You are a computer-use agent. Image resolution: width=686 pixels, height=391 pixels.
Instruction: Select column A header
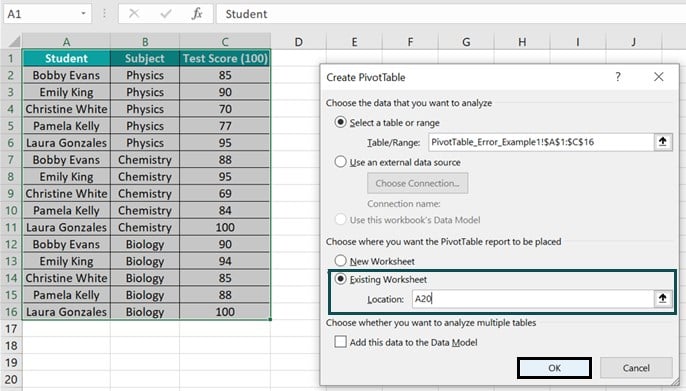pyautogui.click(x=66, y=42)
